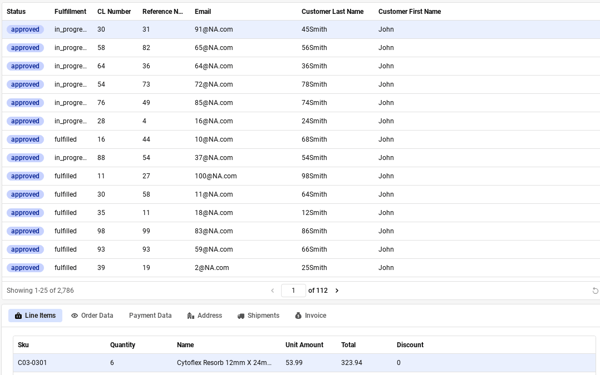Screen dimensions: 600x375
Task: Click the Customer Last Name header
Action: coord(333,11)
